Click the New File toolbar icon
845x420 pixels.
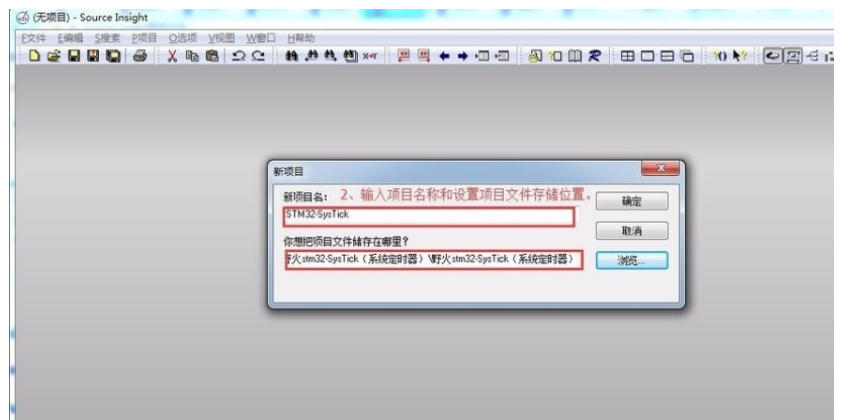(35, 56)
